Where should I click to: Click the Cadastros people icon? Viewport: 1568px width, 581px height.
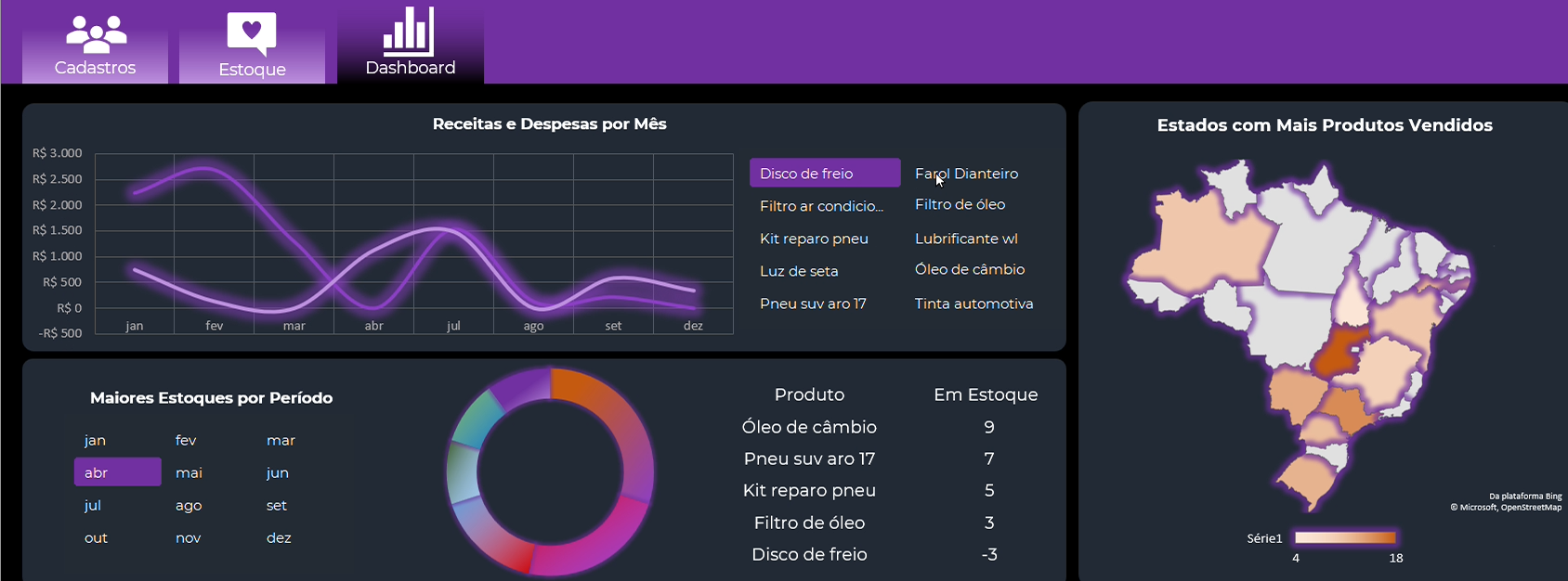click(96, 34)
